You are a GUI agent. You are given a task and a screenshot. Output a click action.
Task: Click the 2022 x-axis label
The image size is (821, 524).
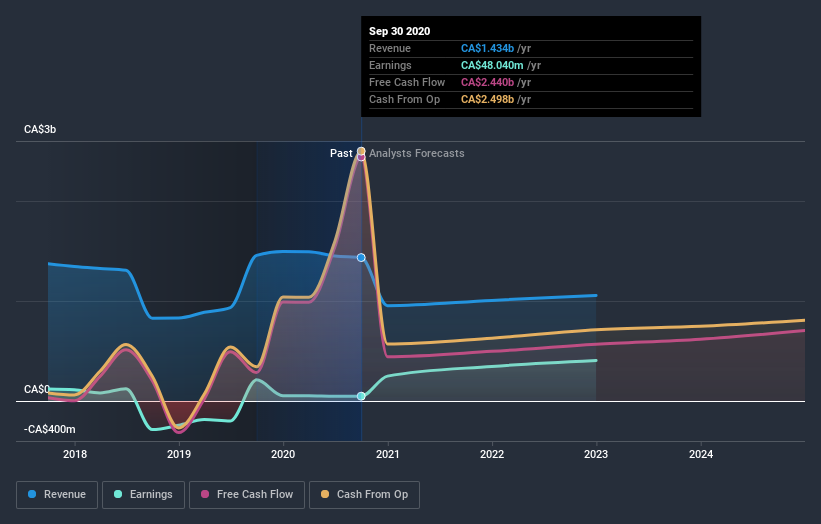click(x=492, y=454)
